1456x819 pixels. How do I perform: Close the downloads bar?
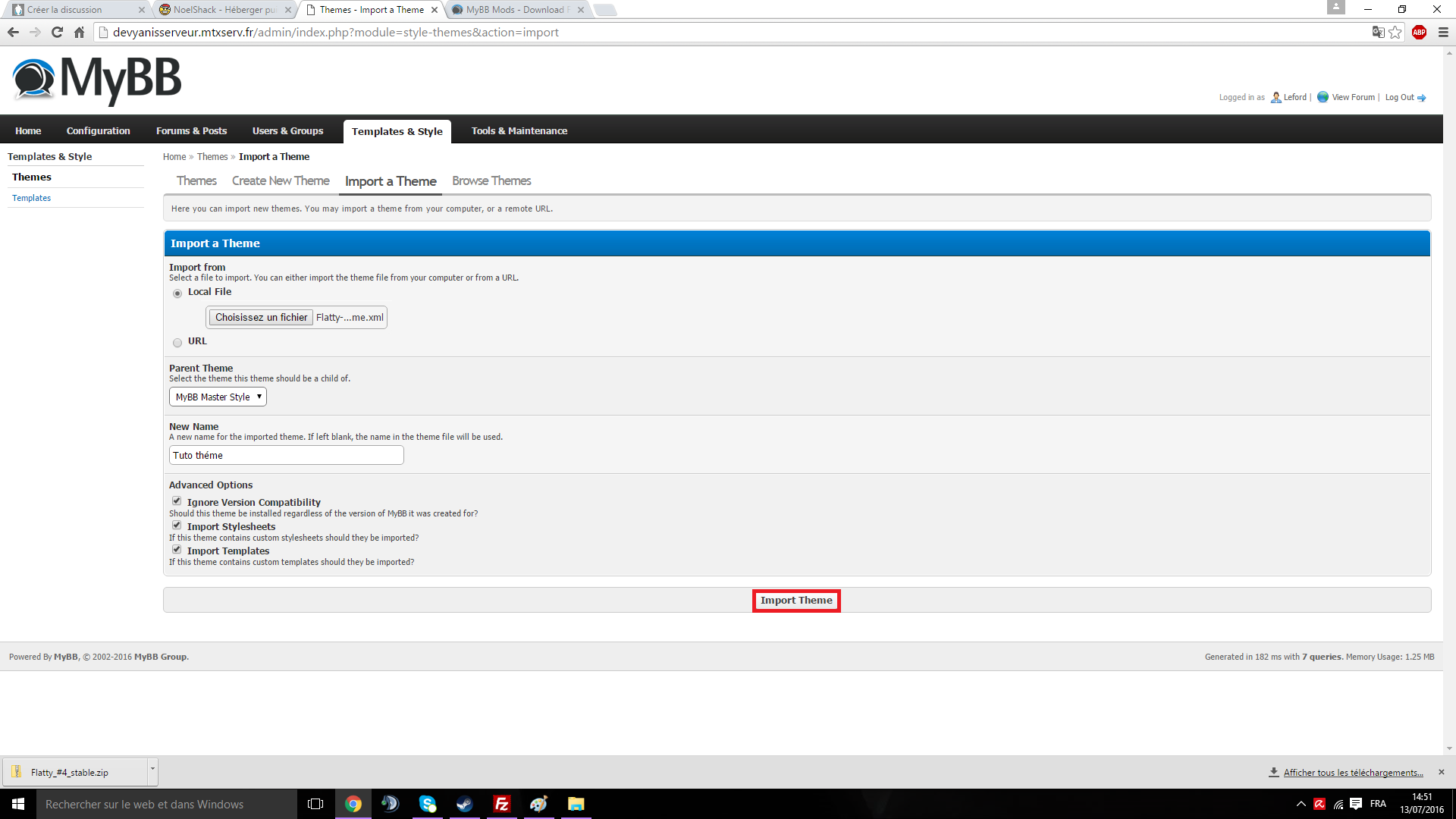pyautogui.click(x=1442, y=772)
